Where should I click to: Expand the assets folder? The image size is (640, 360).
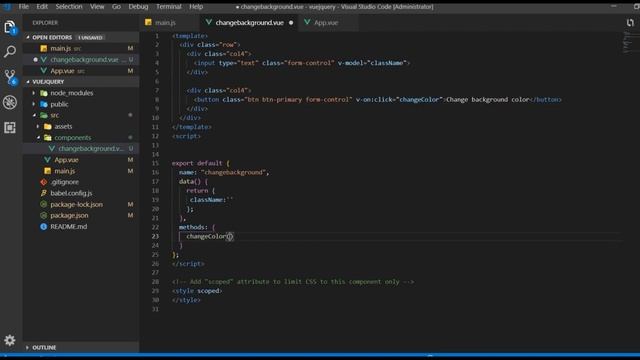(38, 127)
